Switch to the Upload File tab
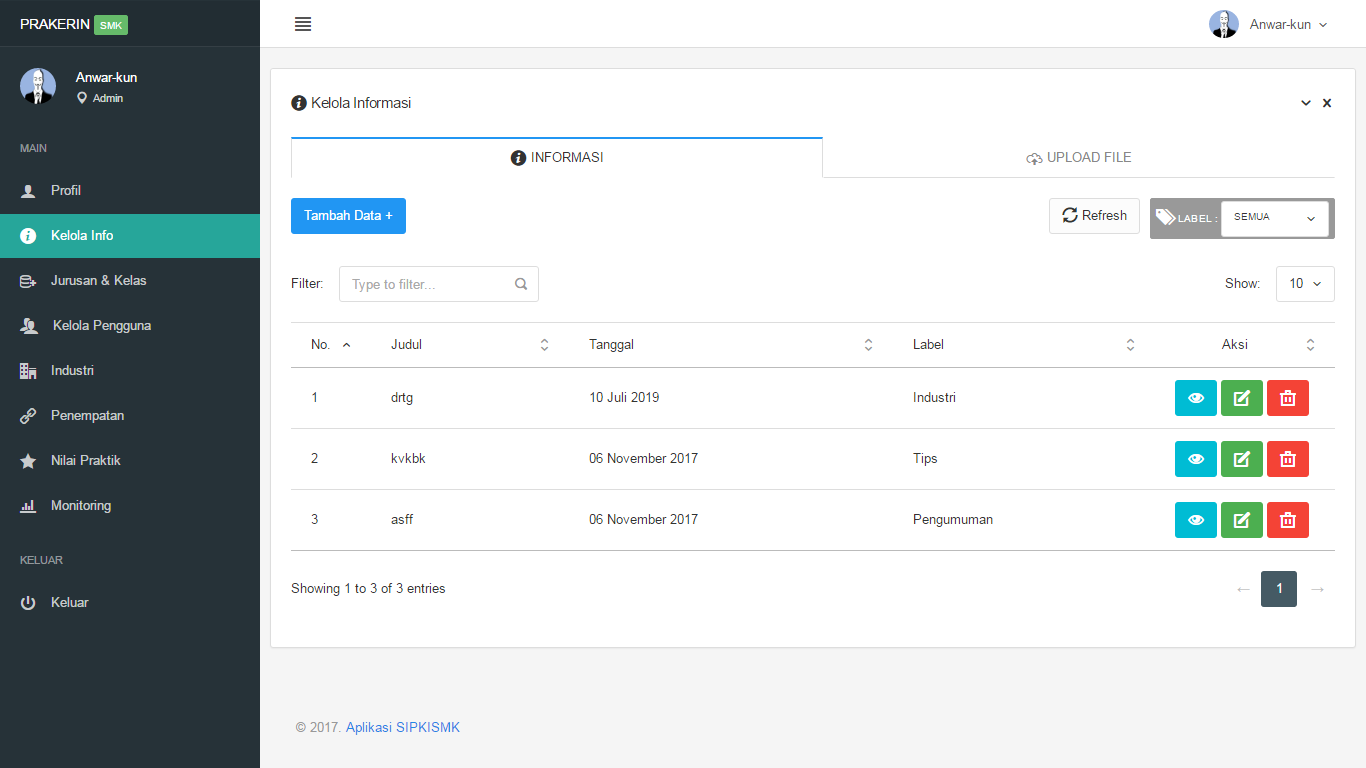The image size is (1366, 768). 1078,158
